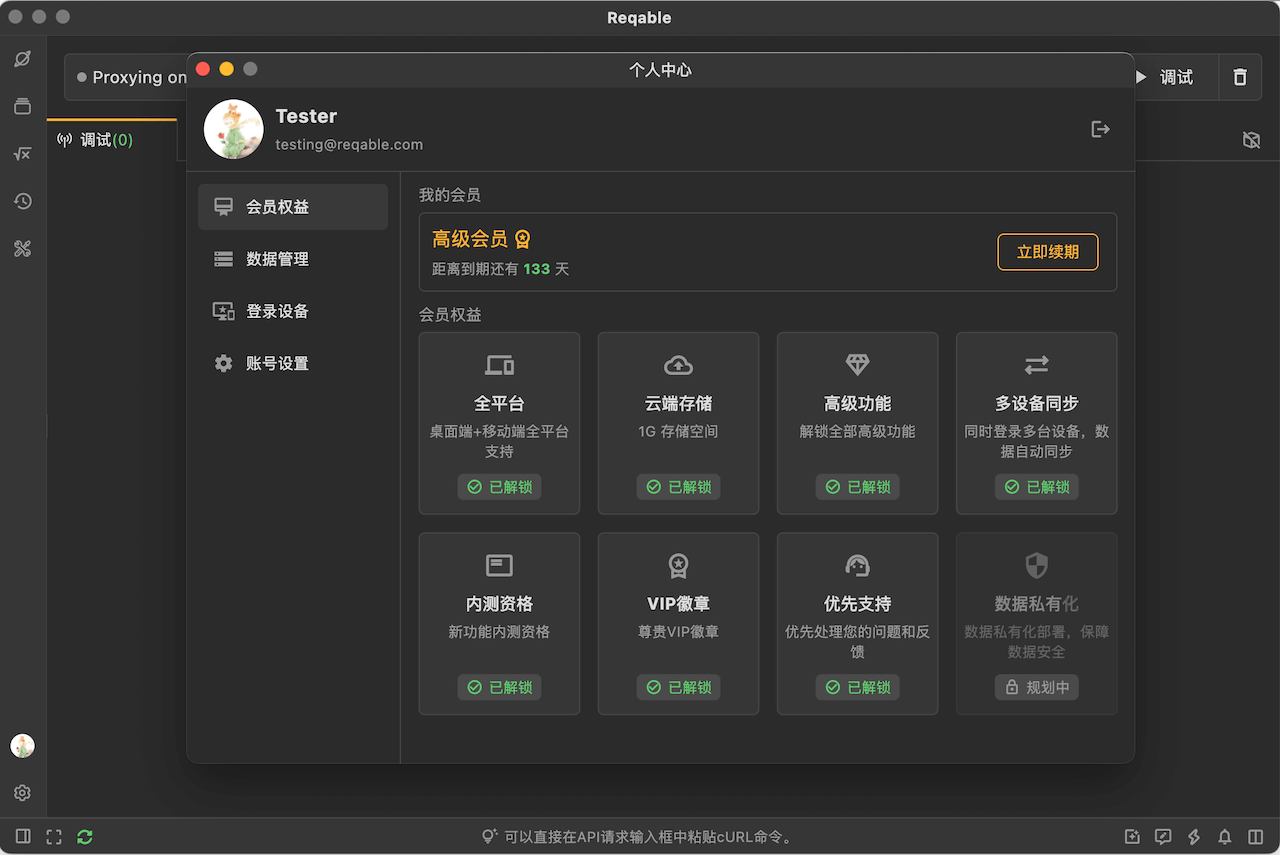Viewport: 1280px width, 855px height.
Task: Click the green sync icon in status bar
Action: [85, 836]
